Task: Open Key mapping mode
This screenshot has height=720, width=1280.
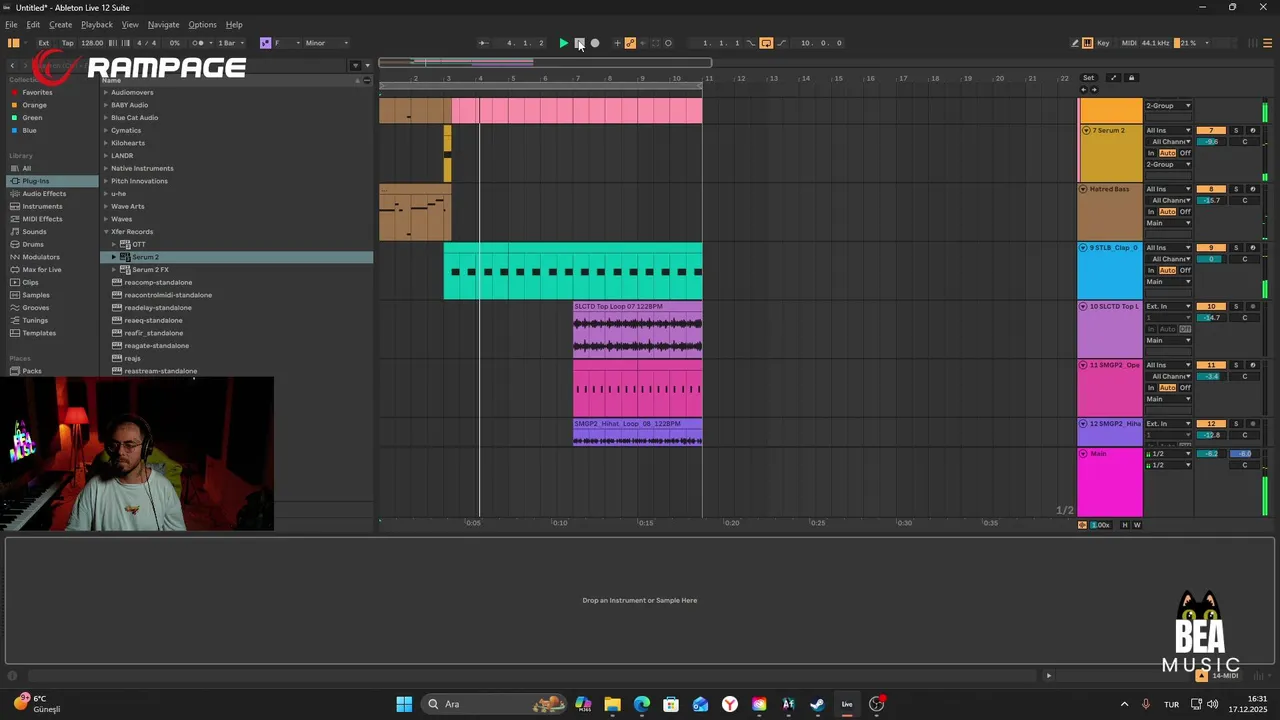Action: (1103, 43)
